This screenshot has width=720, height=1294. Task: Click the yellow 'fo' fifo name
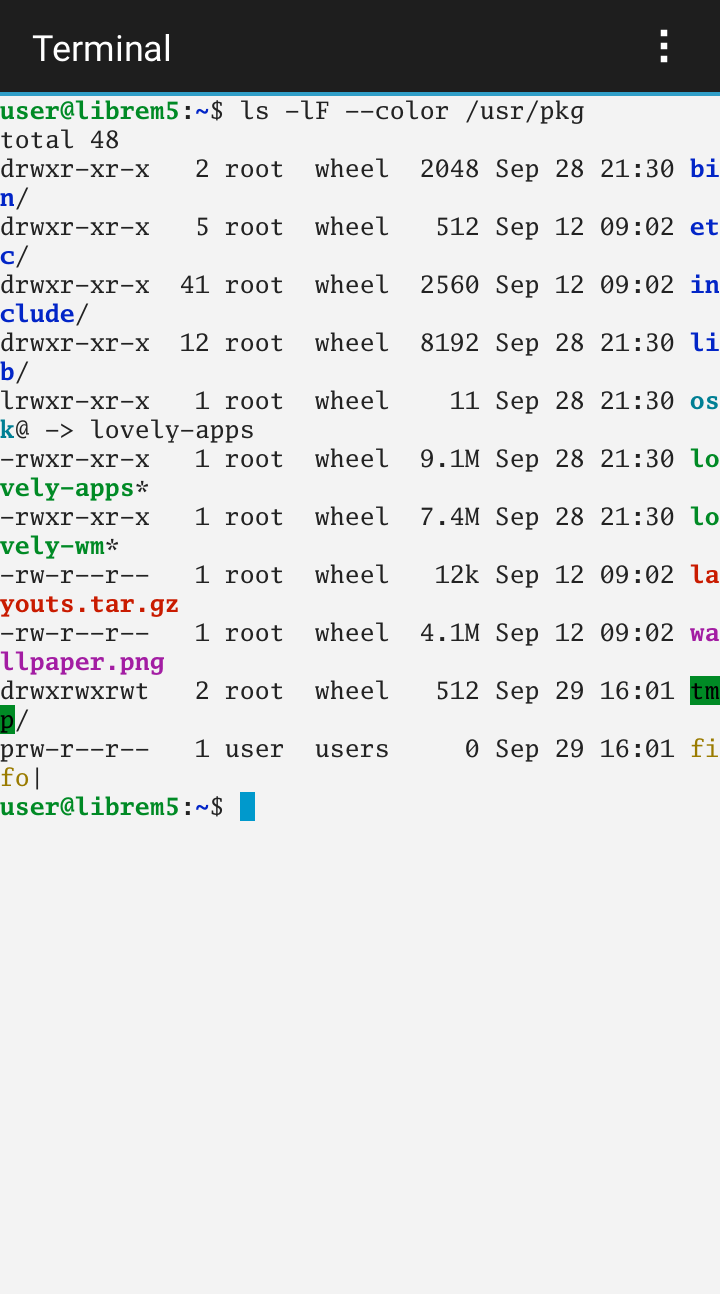pos(15,778)
